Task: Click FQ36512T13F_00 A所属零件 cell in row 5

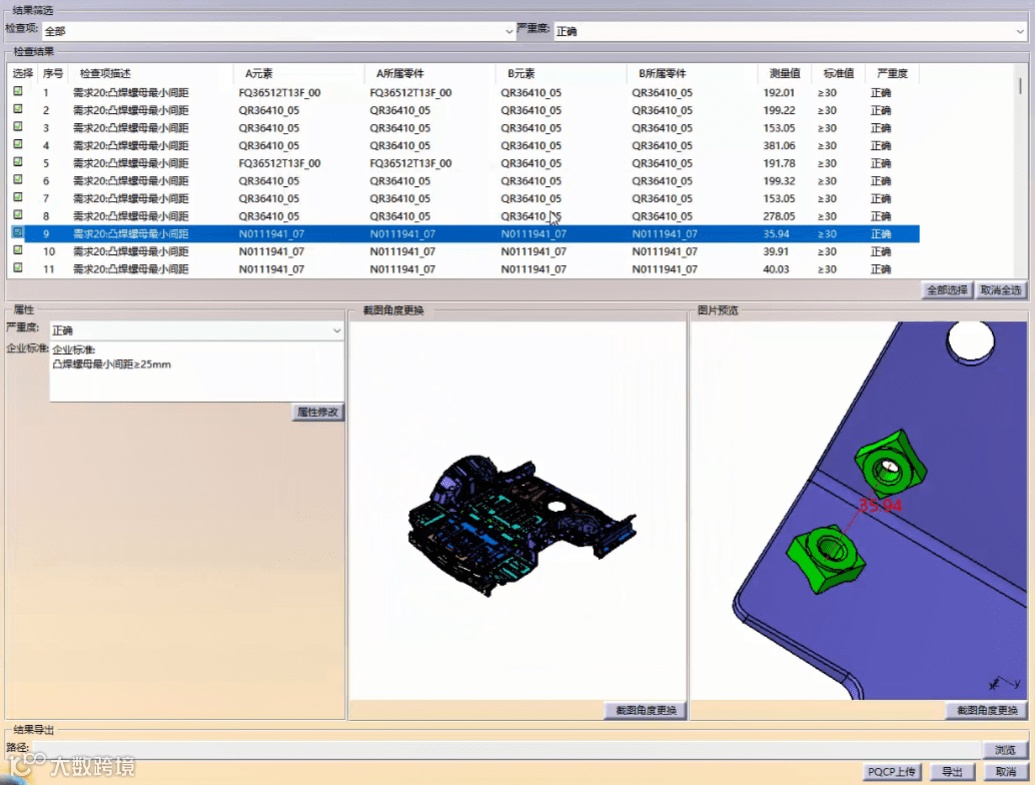Action: pyautogui.click(x=411, y=163)
